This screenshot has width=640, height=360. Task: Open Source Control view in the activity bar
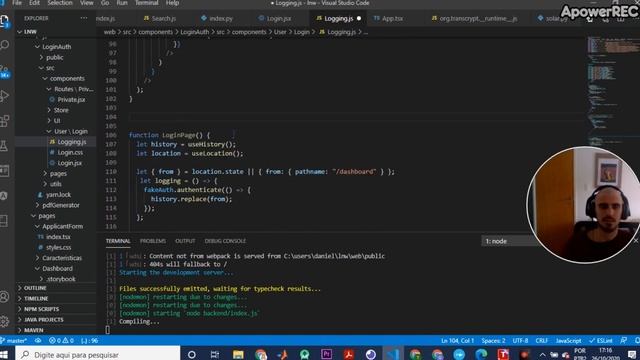[5, 71]
